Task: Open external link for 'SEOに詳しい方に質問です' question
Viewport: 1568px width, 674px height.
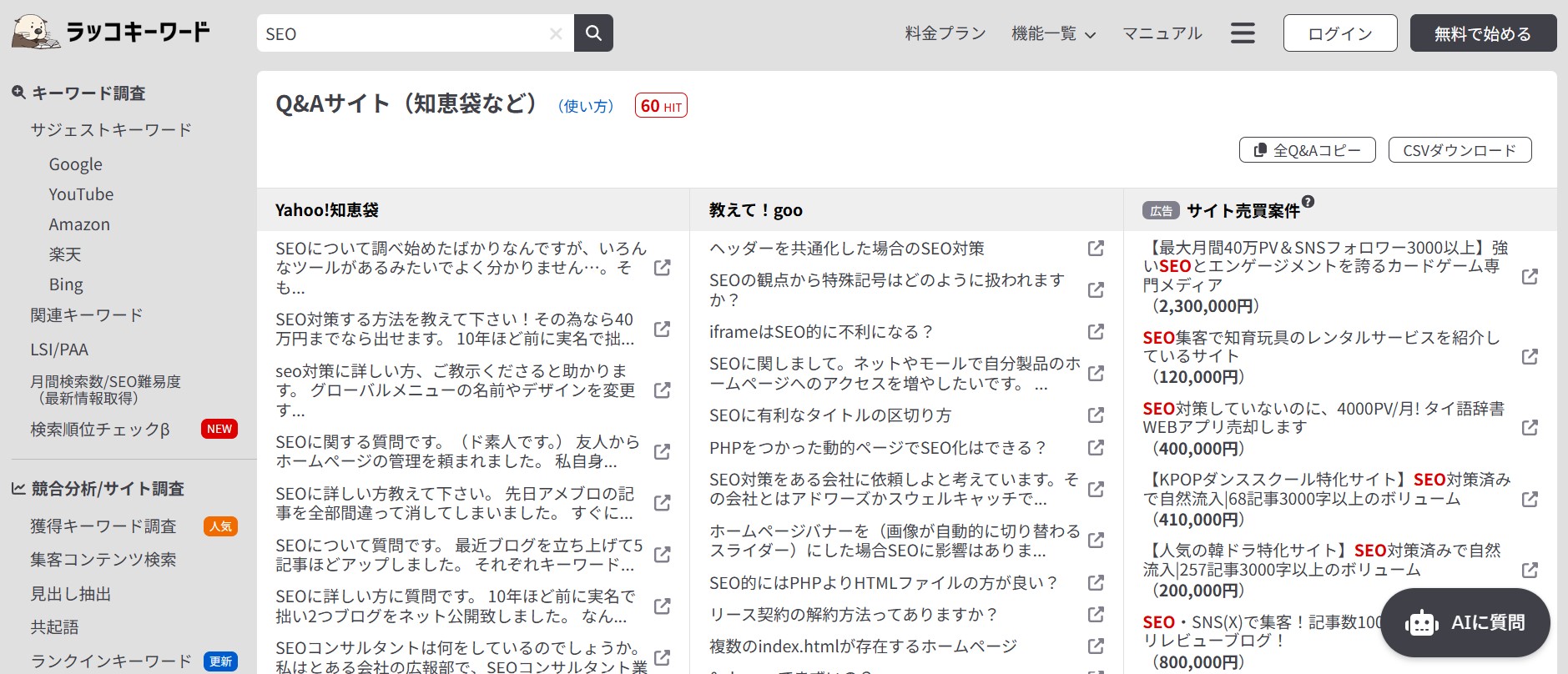Action: [662, 606]
